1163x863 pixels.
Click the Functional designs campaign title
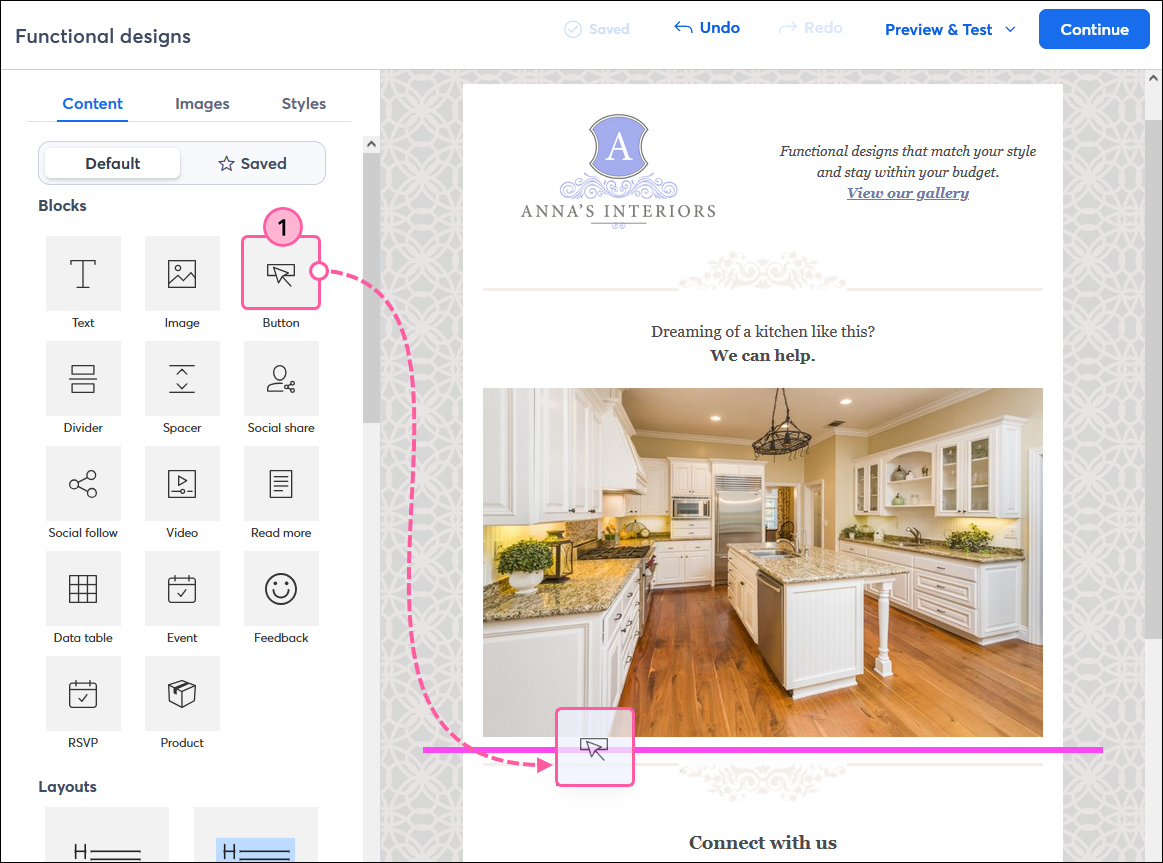[103, 36]
